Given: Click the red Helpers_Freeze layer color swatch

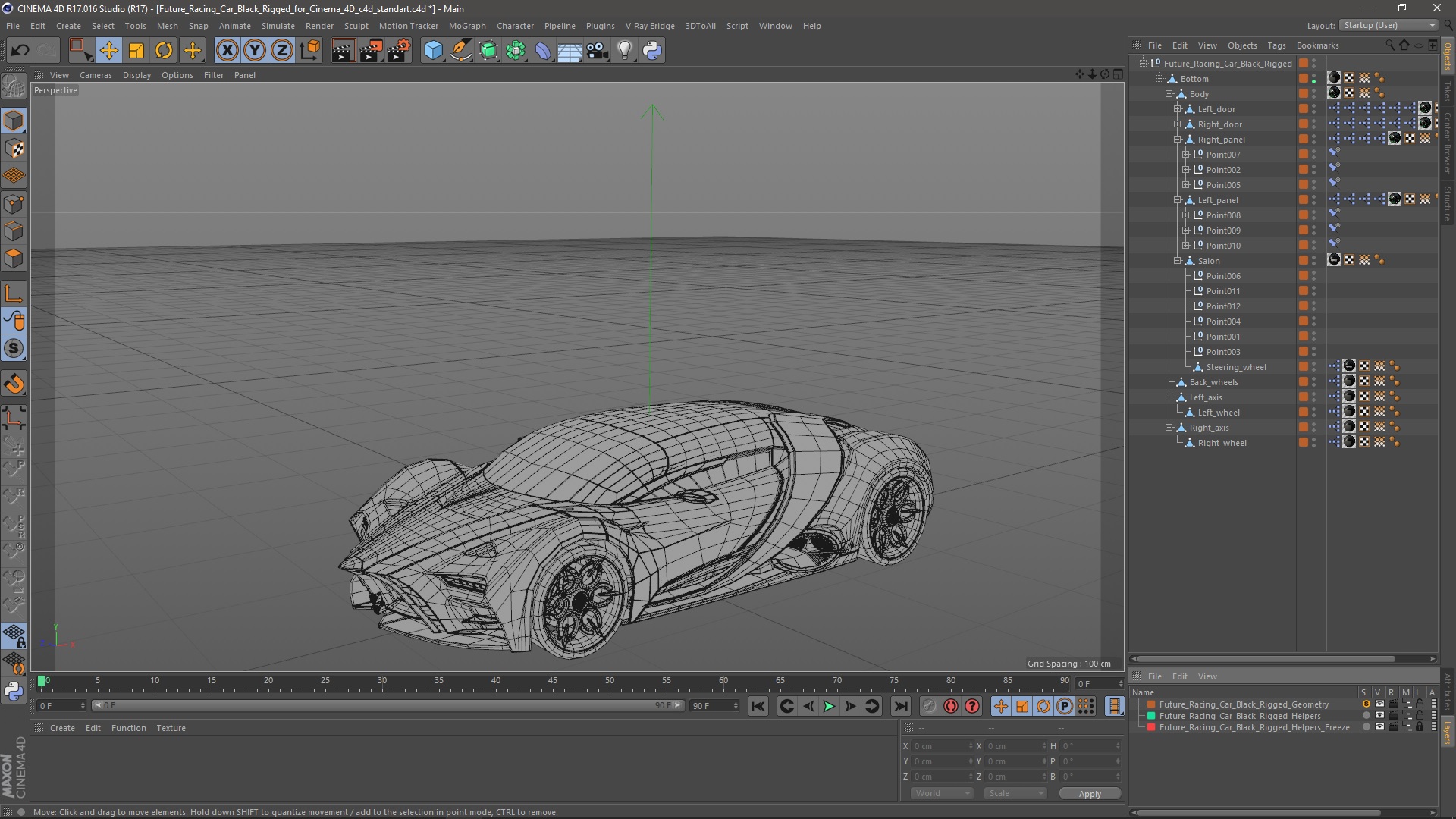Looking at the screenshot, I should [1151, 727].
